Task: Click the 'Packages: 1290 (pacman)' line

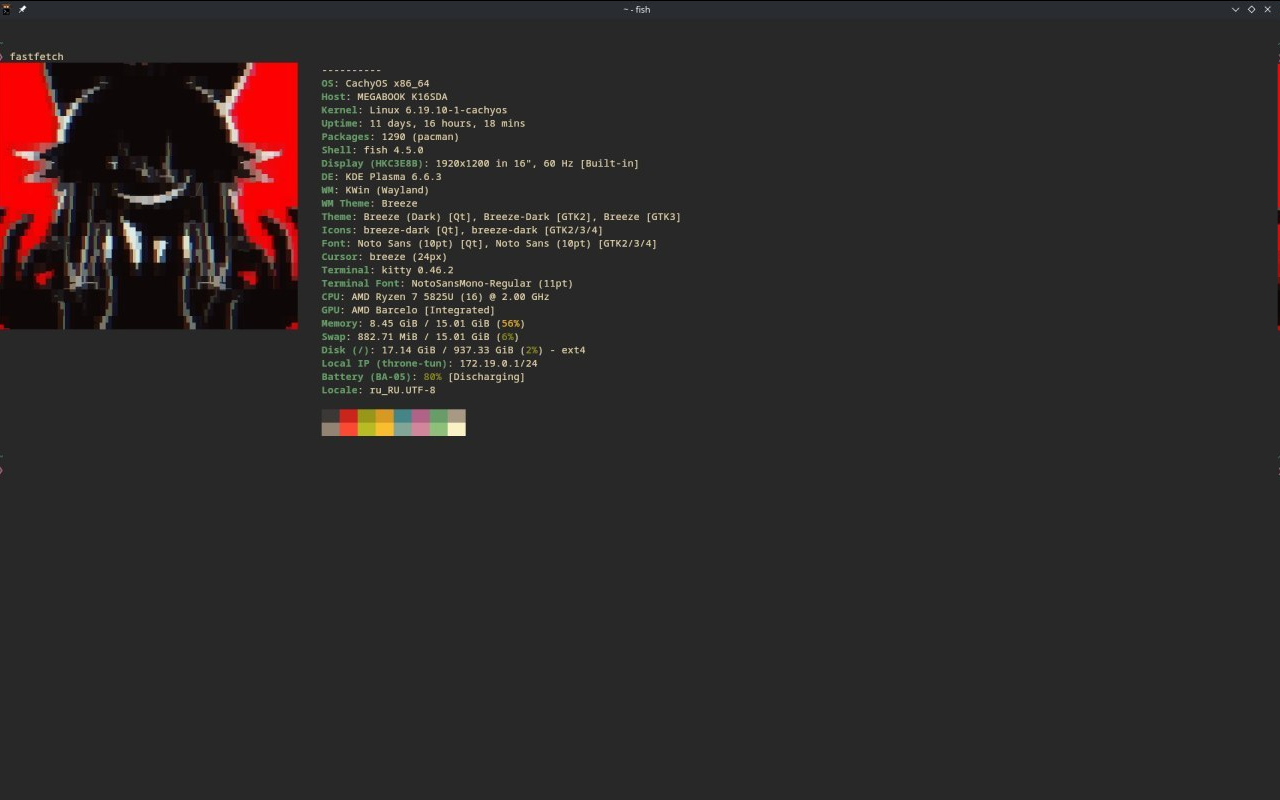Action: click(x=390, y=137)
